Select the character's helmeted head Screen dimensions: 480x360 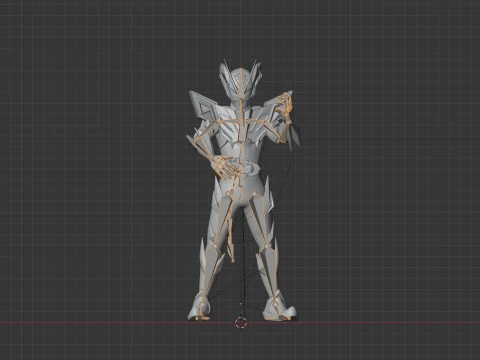tap(240, 83)
